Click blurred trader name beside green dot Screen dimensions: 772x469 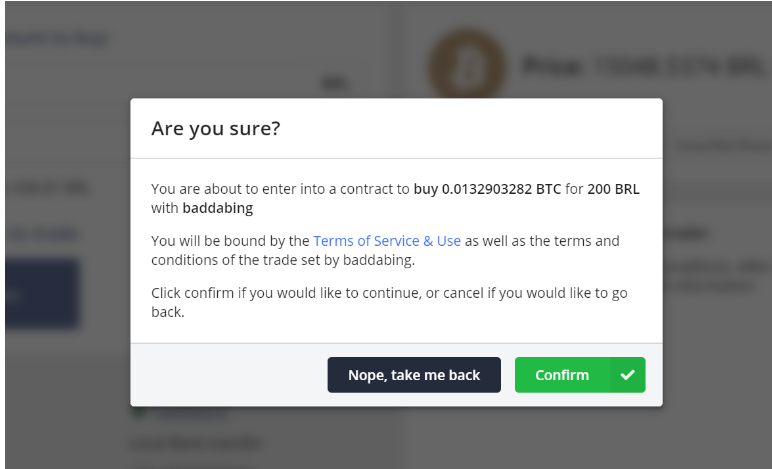(191, 413)
